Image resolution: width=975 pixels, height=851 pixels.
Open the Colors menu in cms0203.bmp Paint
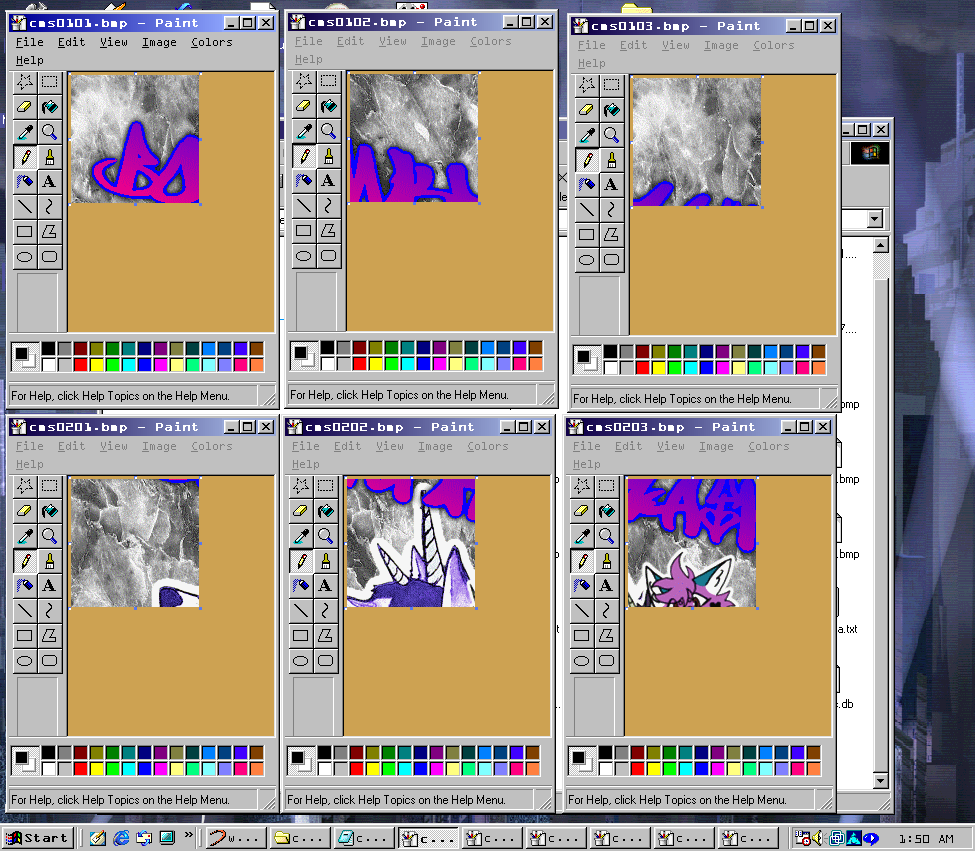pyautogui.click(x=769, y=446)
